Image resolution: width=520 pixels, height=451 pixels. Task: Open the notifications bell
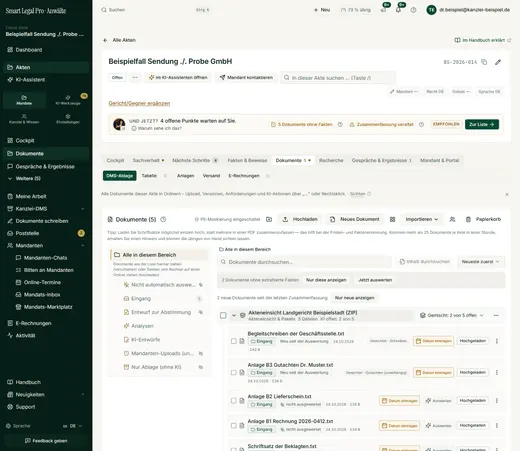(x=398, y=10)
